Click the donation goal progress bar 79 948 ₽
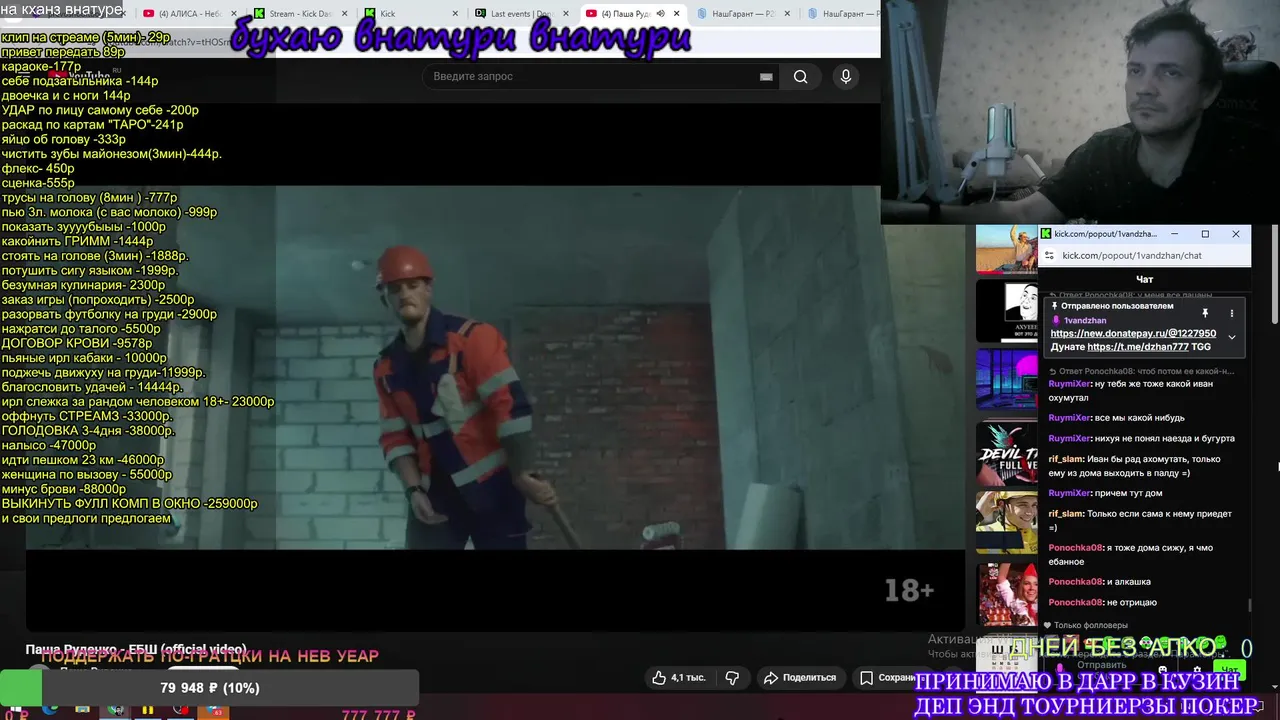Viewport: 1280px width, 720px height. pos(209,688)
